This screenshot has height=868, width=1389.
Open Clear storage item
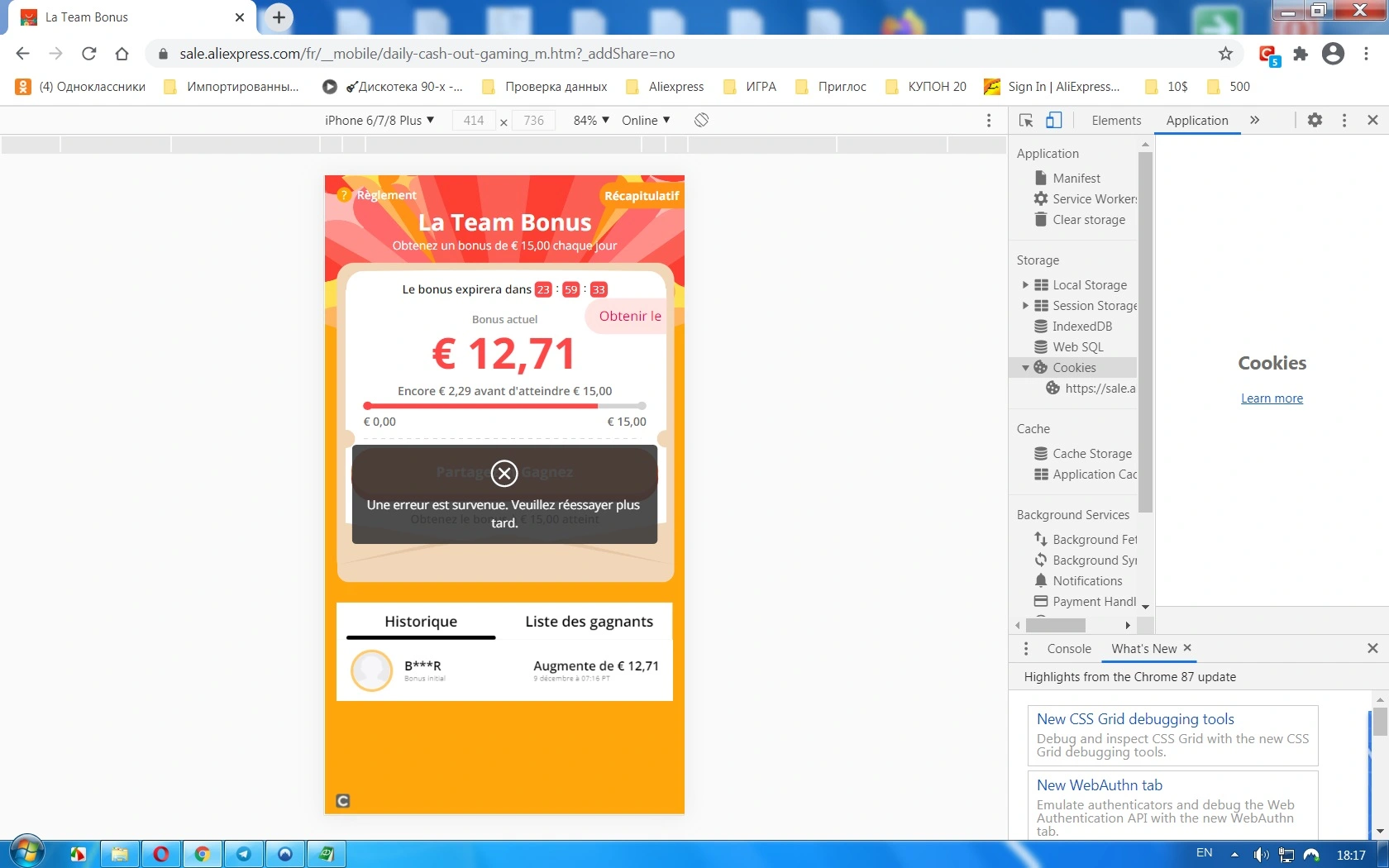click(1080, 220)
